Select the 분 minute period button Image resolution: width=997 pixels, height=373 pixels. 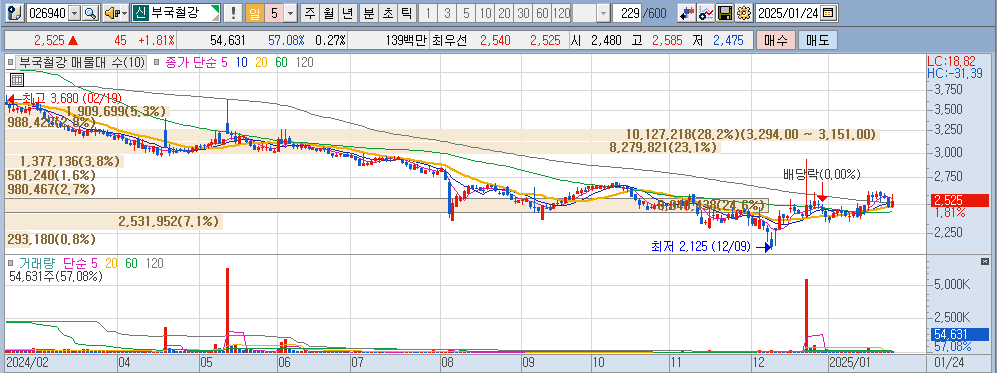point(369,13)
